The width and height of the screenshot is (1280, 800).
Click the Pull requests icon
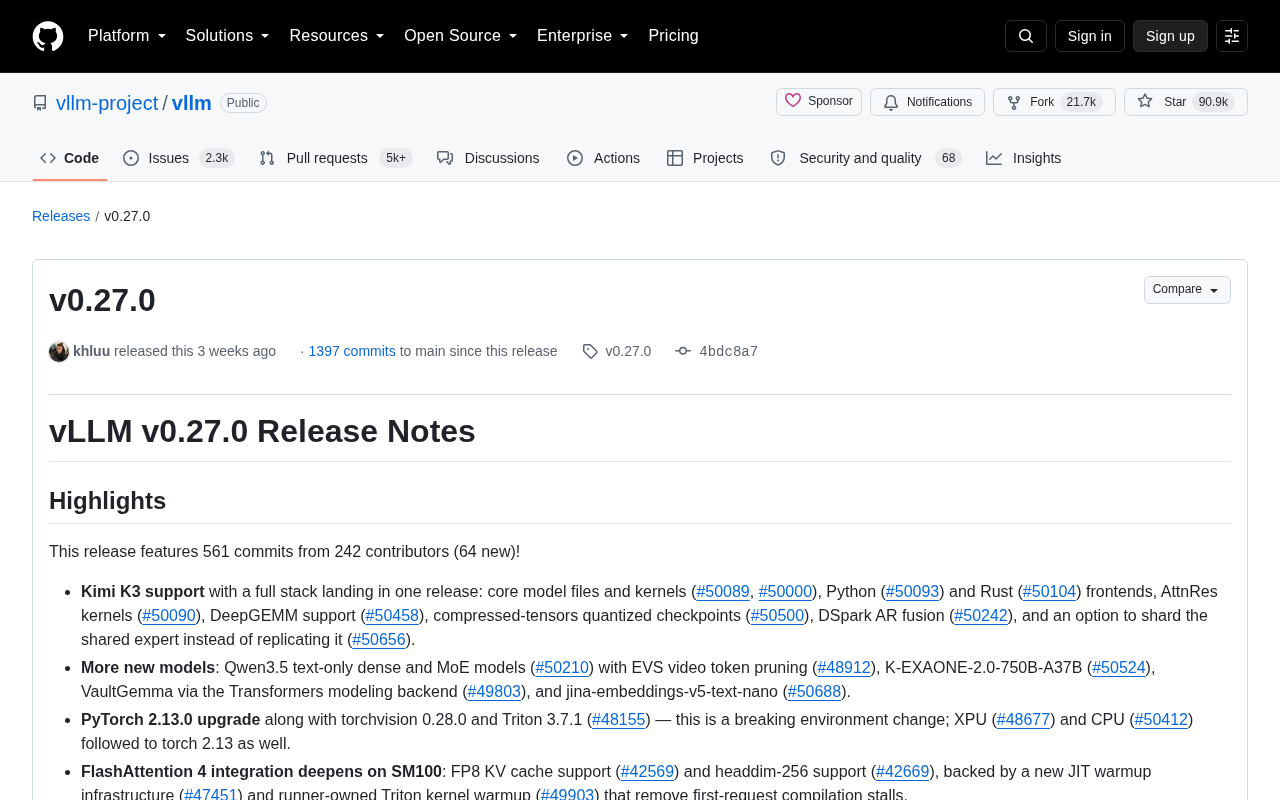coord(267,158)
